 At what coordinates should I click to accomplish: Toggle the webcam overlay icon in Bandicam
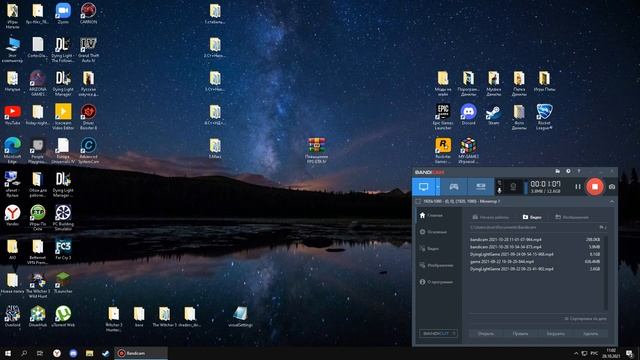(x=513, y=187)
